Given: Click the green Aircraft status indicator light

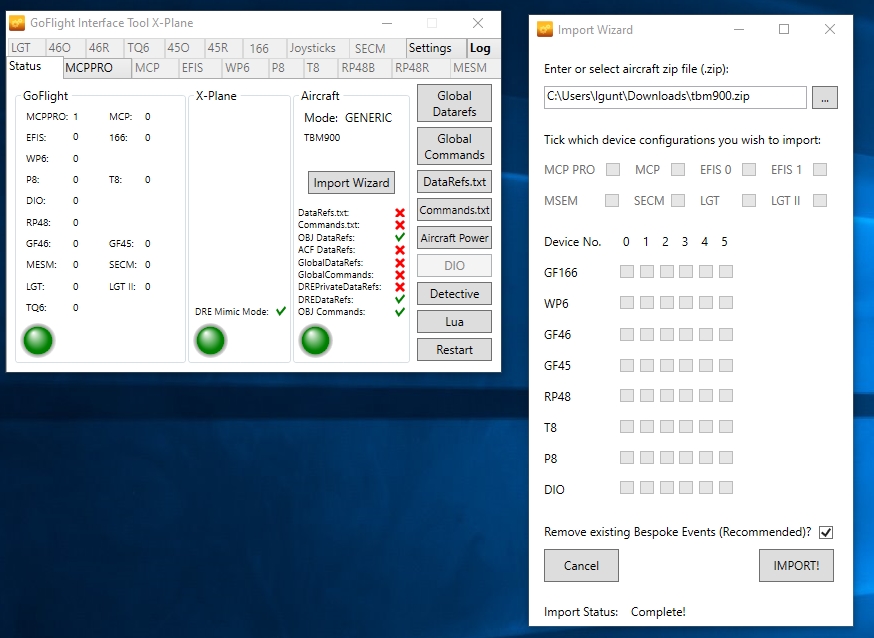Looking at the screenshot, I should [x=315, y=341].
